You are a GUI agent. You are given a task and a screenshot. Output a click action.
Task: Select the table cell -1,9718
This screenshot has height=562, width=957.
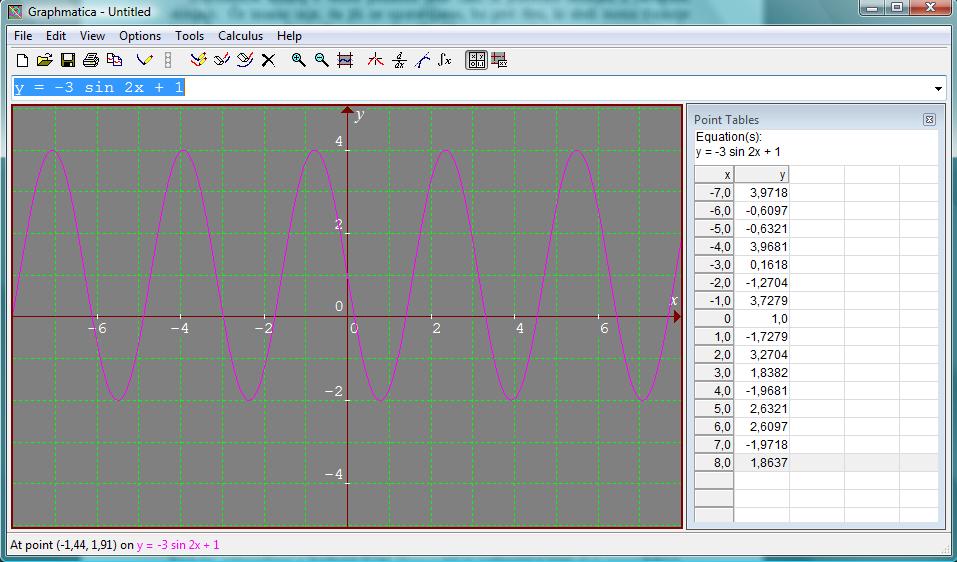(761, 445)
